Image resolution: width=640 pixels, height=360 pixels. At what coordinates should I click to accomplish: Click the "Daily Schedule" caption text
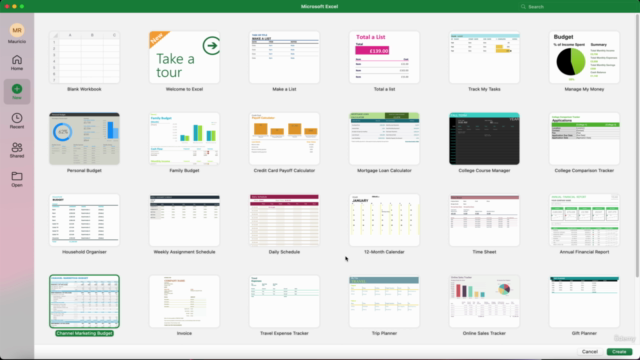click(x=284, y=252)
